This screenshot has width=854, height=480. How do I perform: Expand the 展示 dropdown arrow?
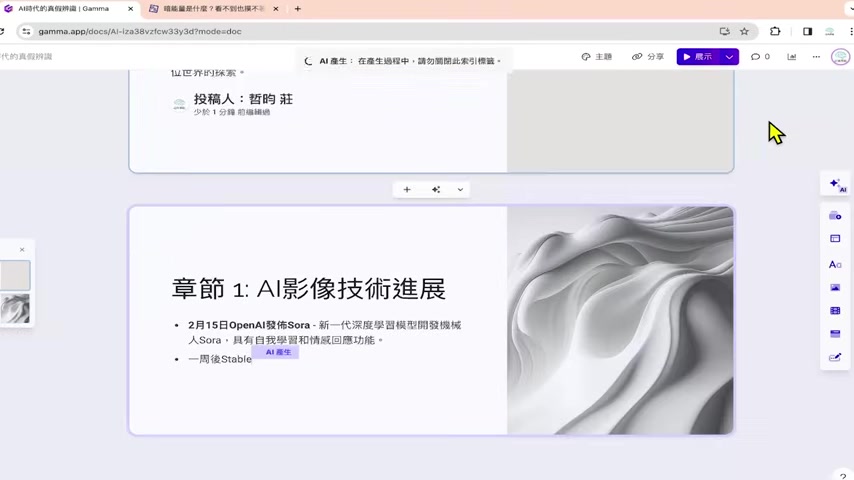(x=729, y=57)
